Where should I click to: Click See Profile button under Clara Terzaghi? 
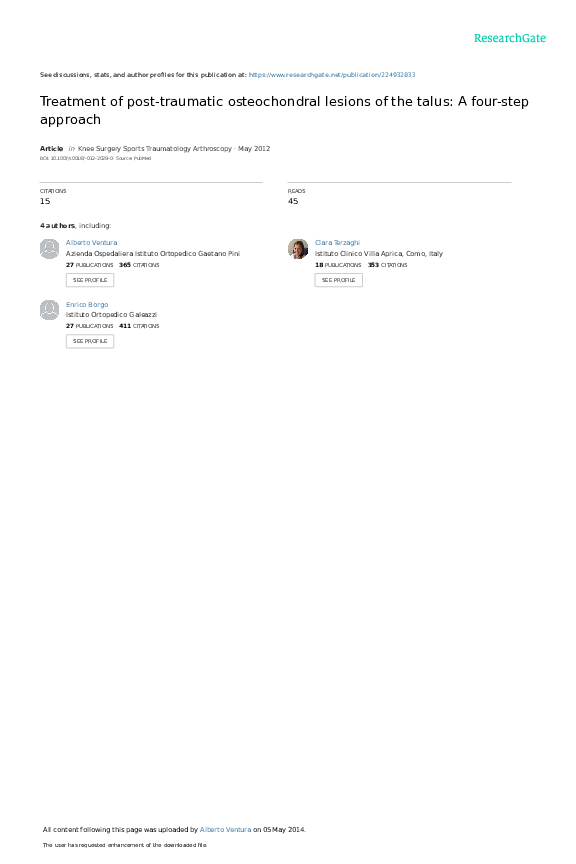click(338, 280)
